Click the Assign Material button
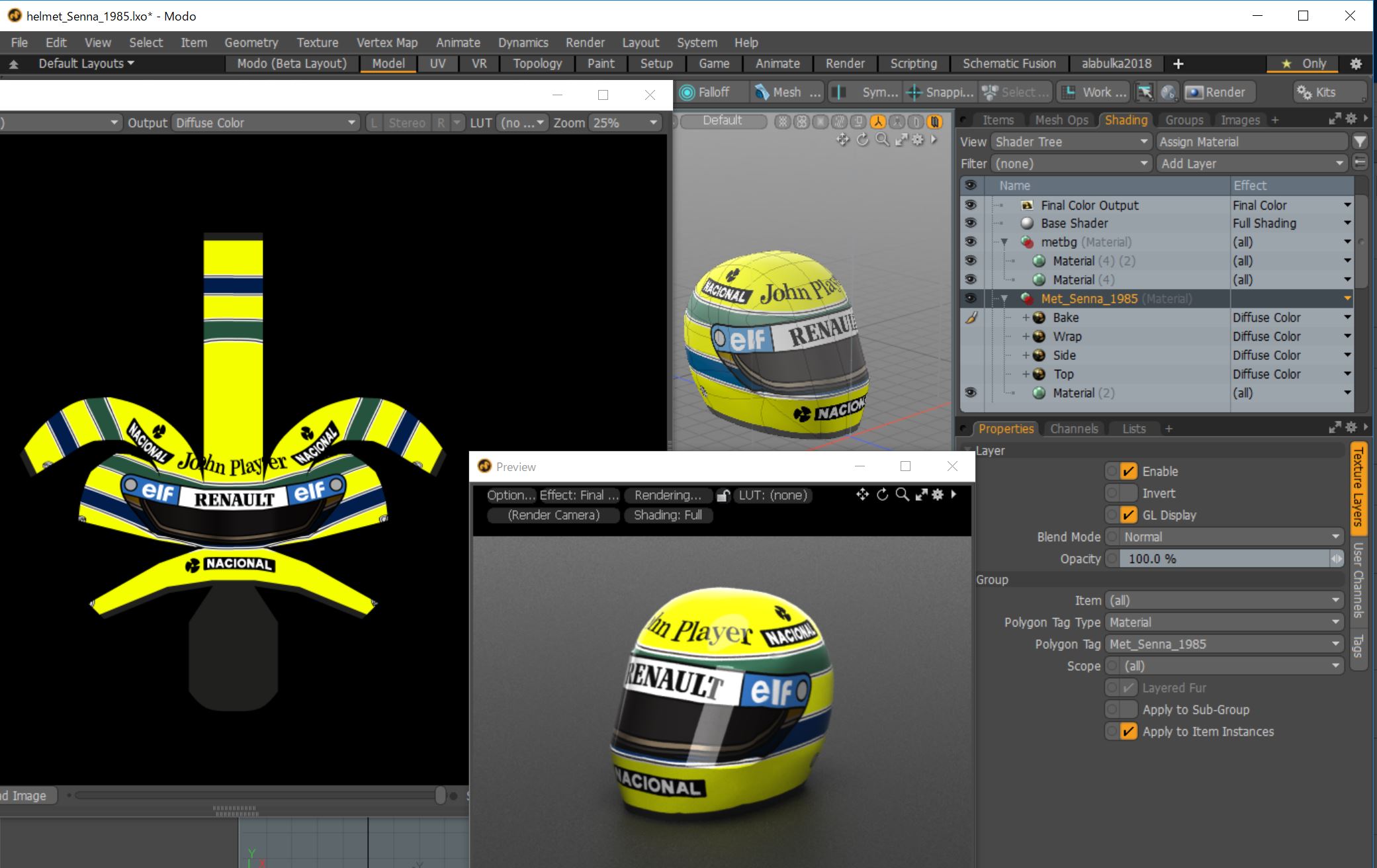This screenshot has width=1377, height=868. click(x=1252, y=142)
